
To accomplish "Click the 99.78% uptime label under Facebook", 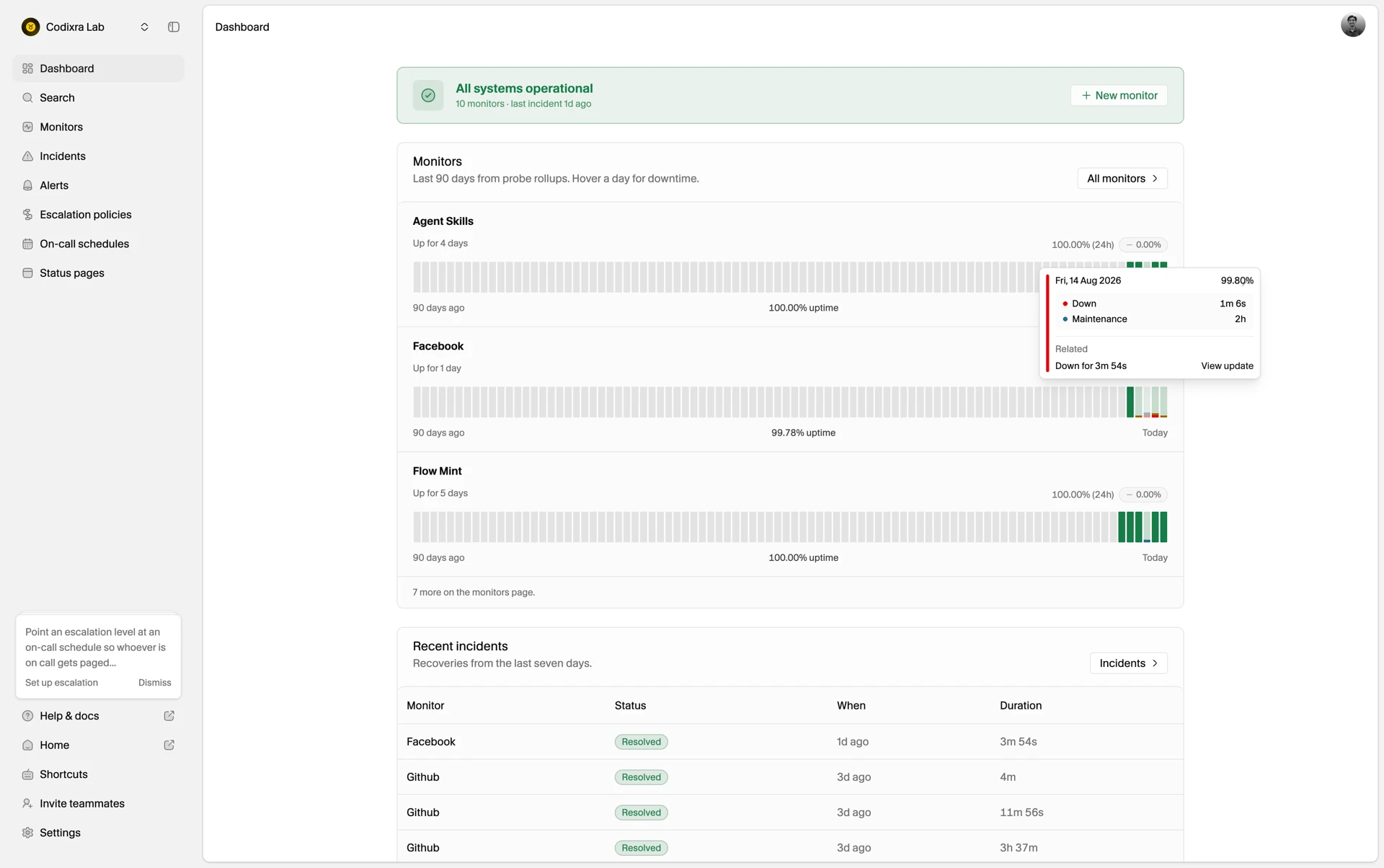I will coord(803,433).
